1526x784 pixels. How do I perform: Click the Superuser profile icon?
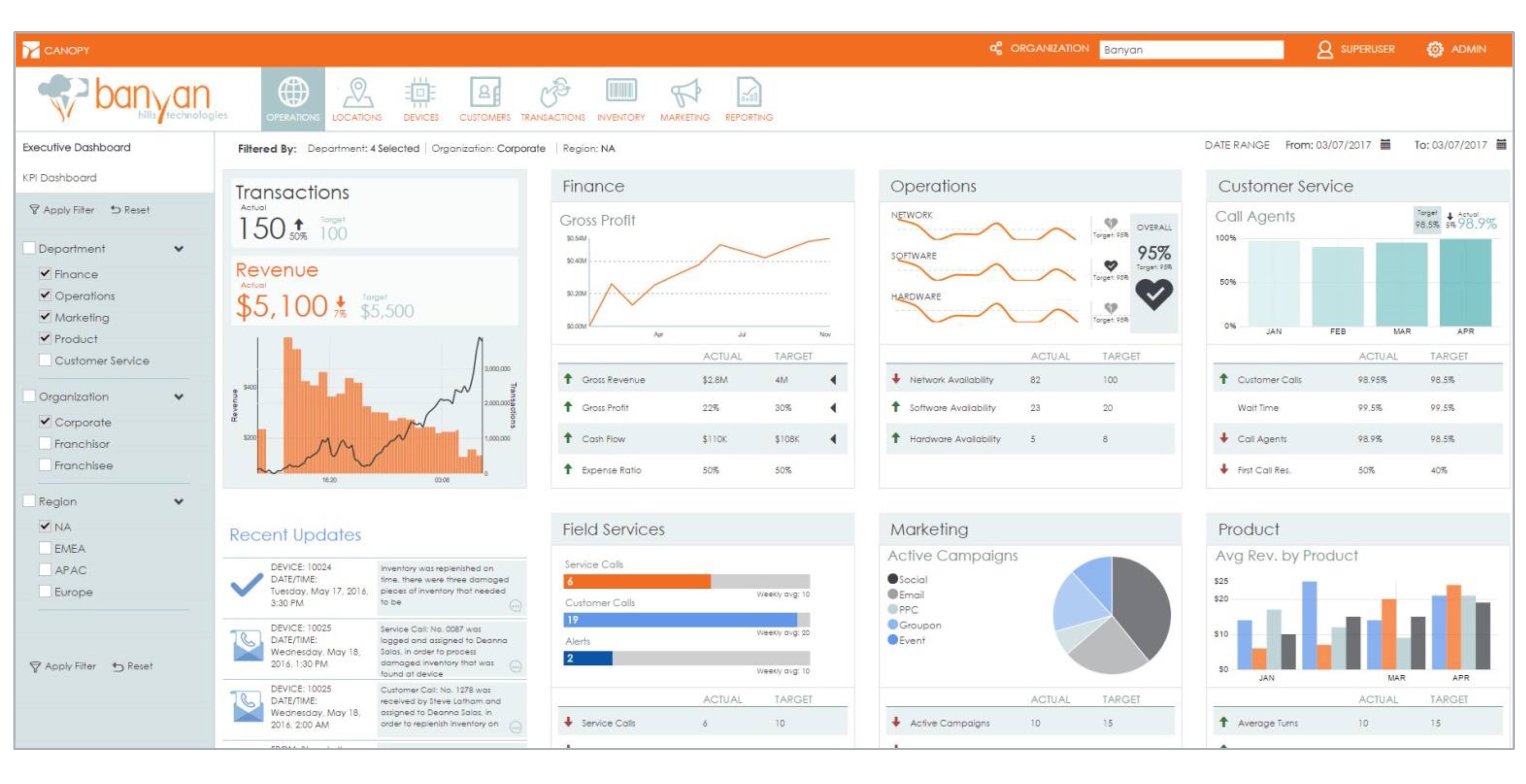click(x=1324, y=49)
